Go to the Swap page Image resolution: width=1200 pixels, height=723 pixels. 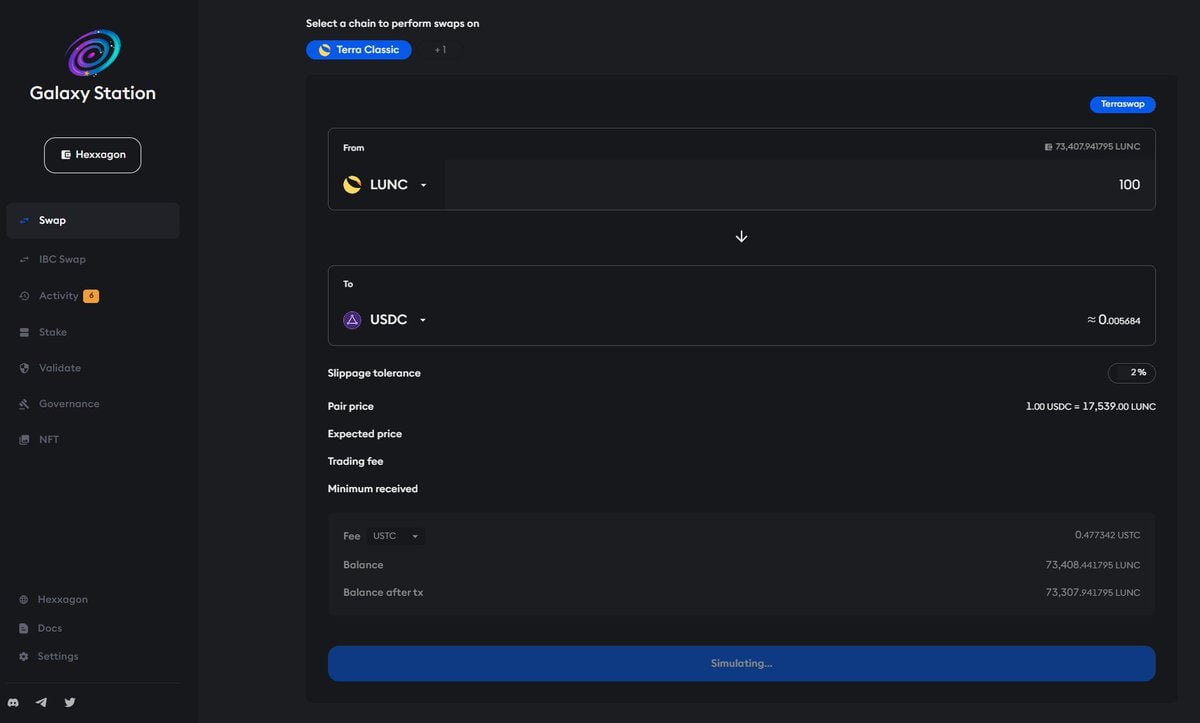coord(93,221)
